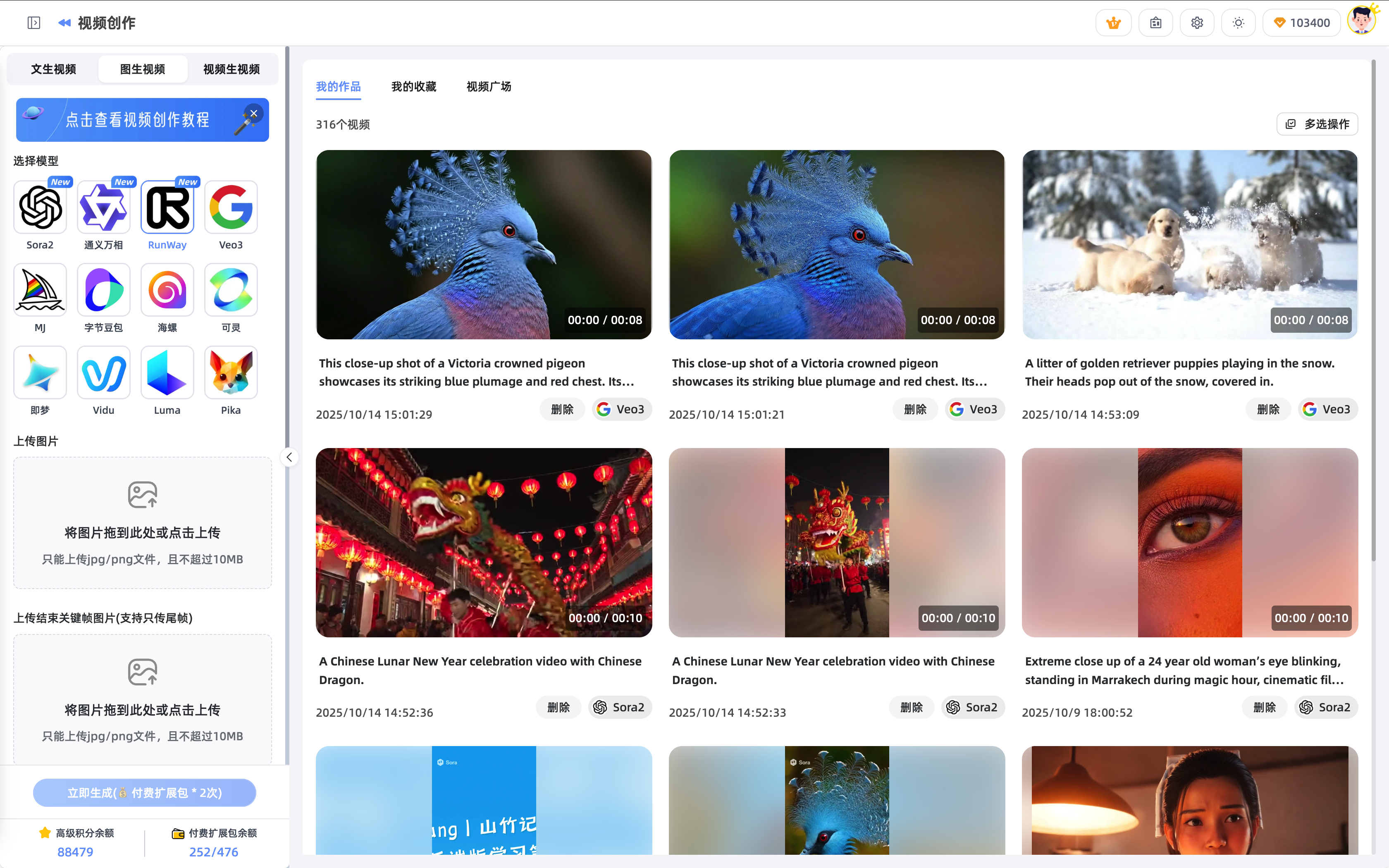Viewport: 1389px width, 868px height.
Task: Select the 即梦 model icon
Action: [40, 372]
